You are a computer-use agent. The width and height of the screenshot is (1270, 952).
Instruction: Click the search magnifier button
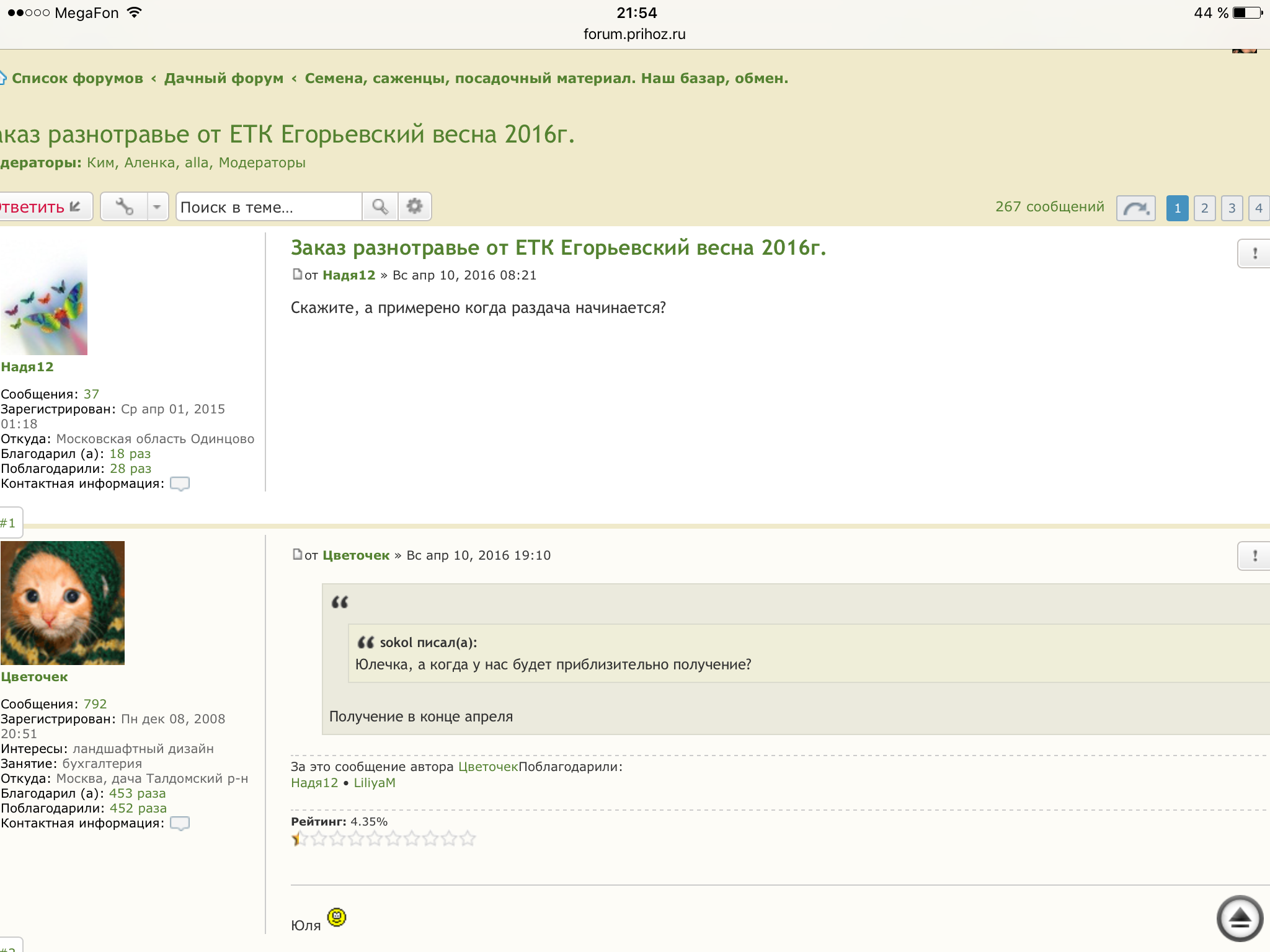pyautogui.click(x=380, y=207)
